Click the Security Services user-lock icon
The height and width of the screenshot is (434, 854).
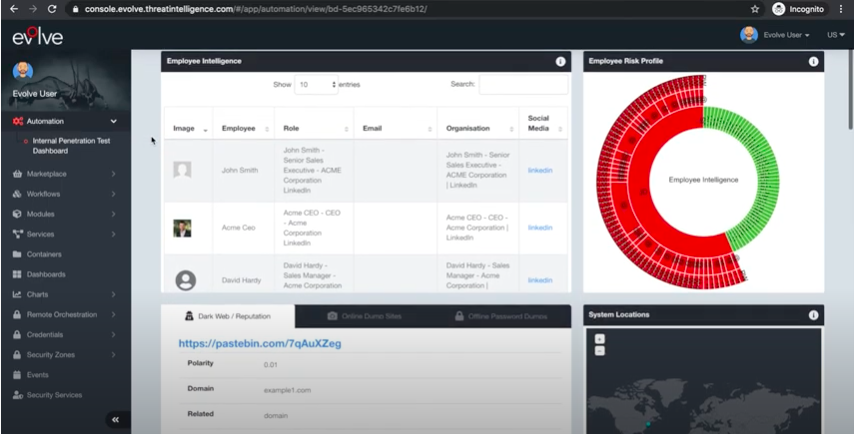click(17, 395)
